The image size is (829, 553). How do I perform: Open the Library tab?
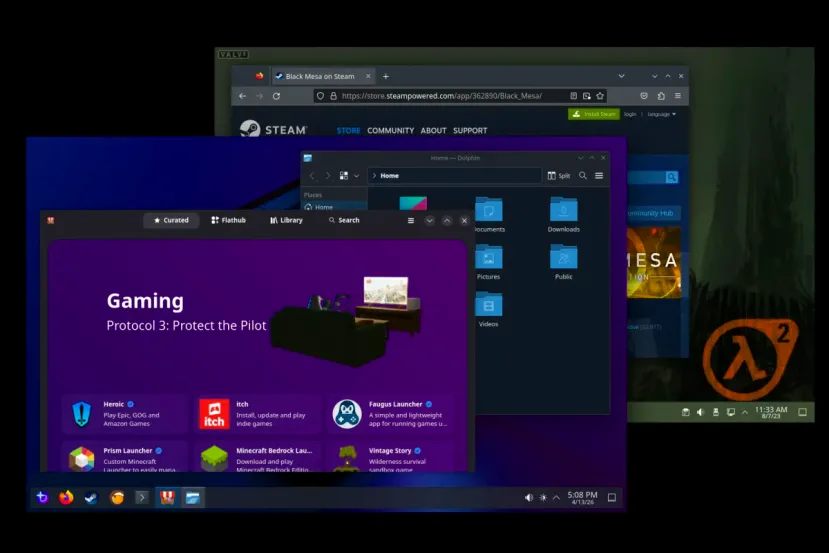pos(286,220)
